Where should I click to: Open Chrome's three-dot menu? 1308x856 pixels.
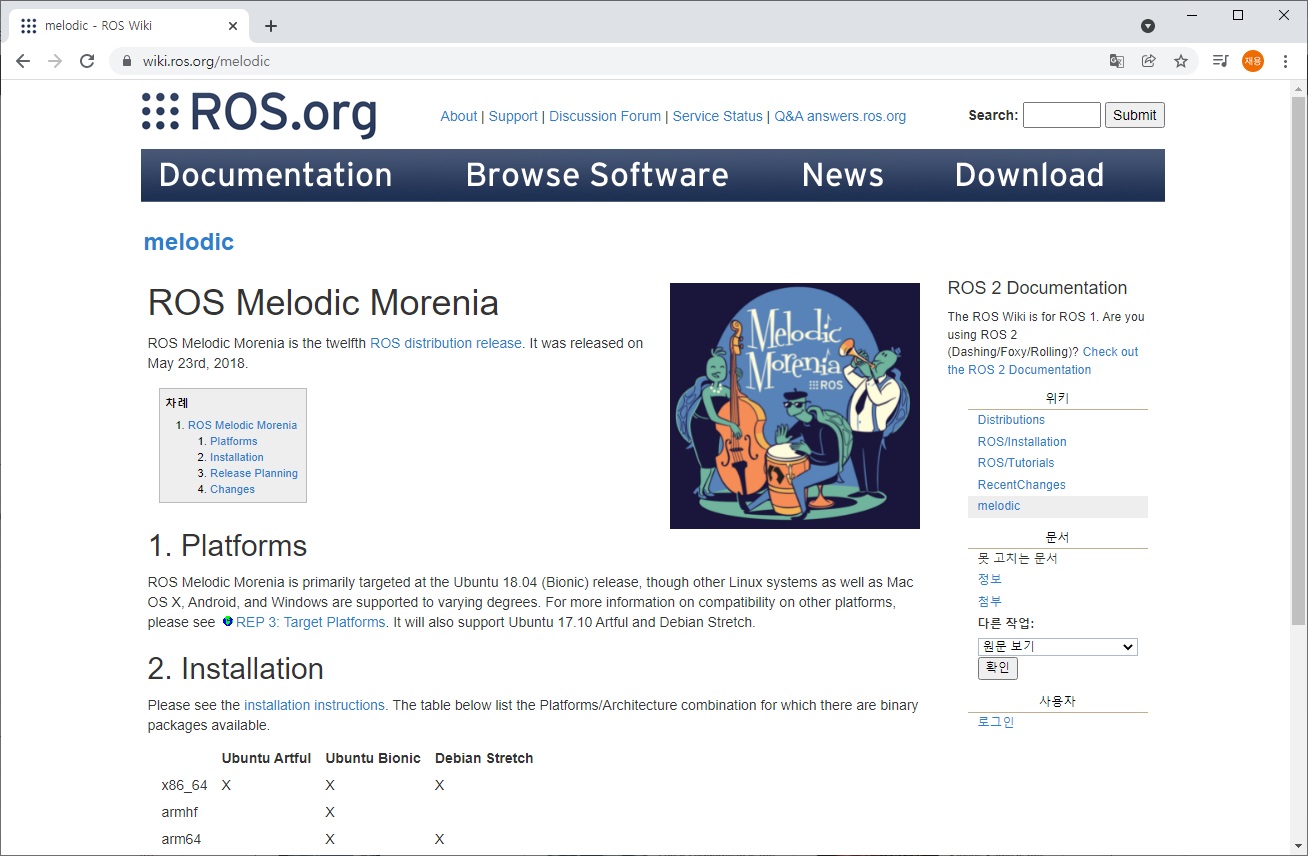[1285, 61]
